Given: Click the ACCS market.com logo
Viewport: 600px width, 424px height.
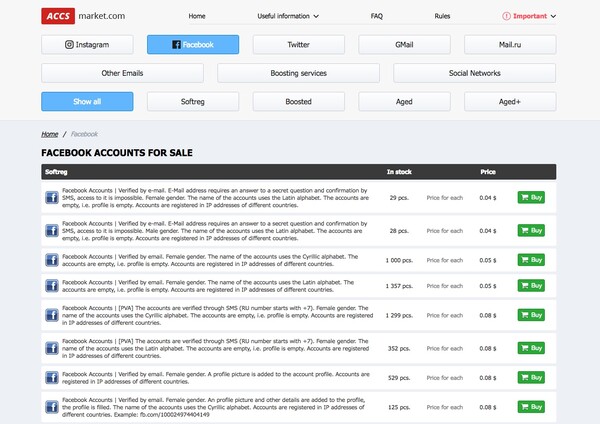Looking at the screenshot, I should point(83,16).
